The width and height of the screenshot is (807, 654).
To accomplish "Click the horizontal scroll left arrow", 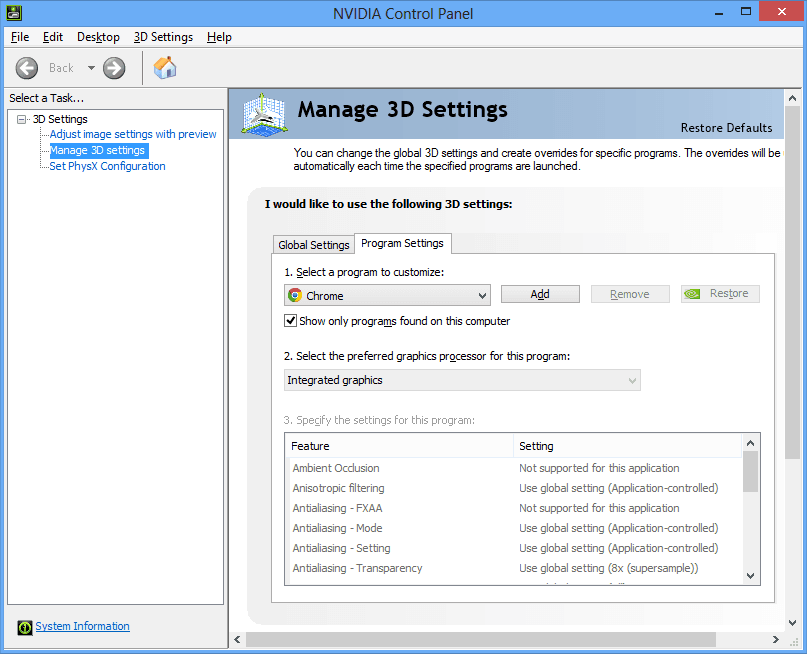I will click(x=237, y=640).
